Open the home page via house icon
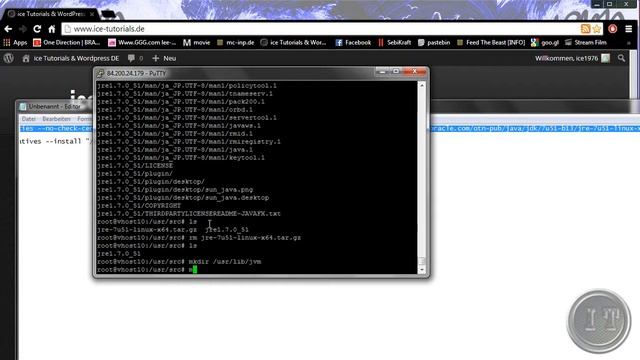The height and width of the screenshot is (360, 640). 52,29
